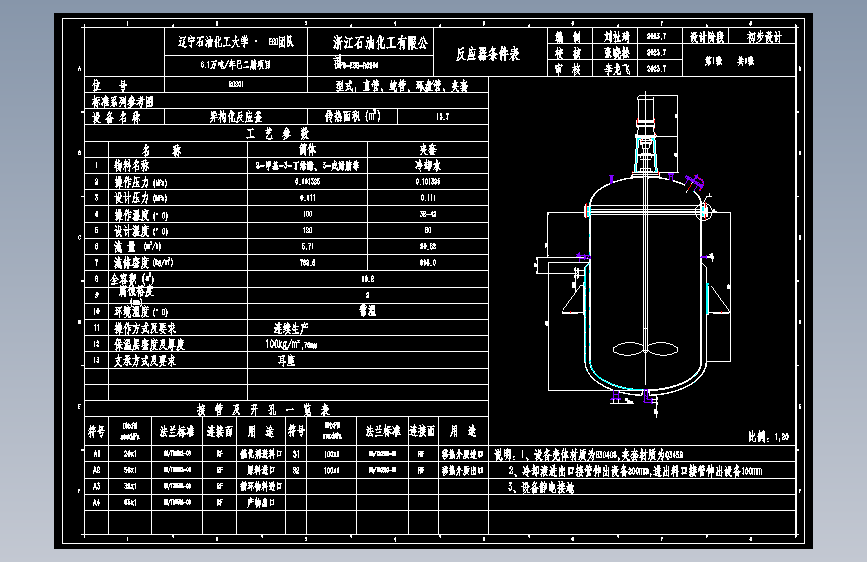This screenshot has width=867, height=562.
Task: Select the 支承方式及要求 row label
Action: click(x=145, y=361)
